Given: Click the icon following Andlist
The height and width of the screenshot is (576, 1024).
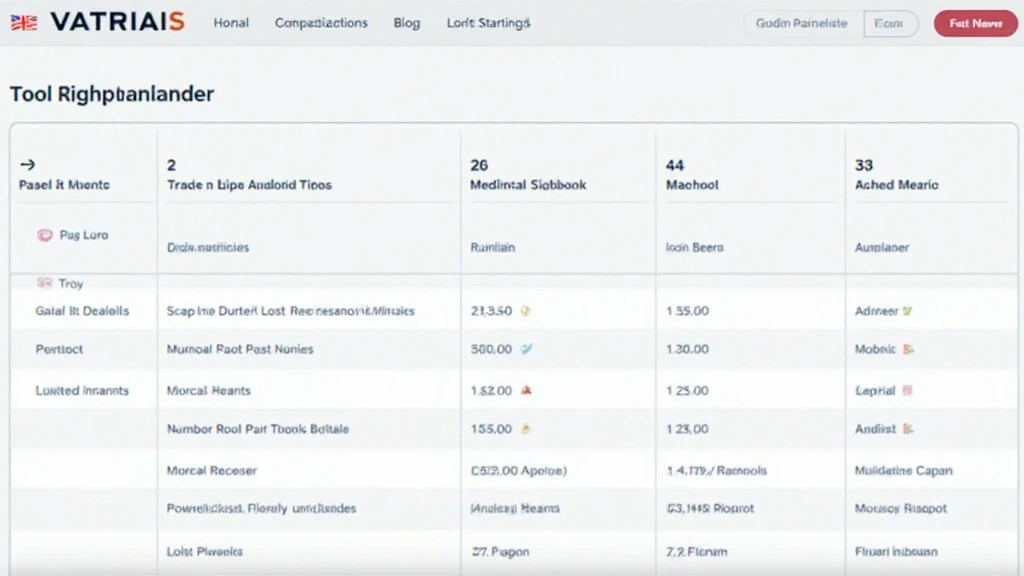Looking at the screenshot, I should tap(905, 428).
